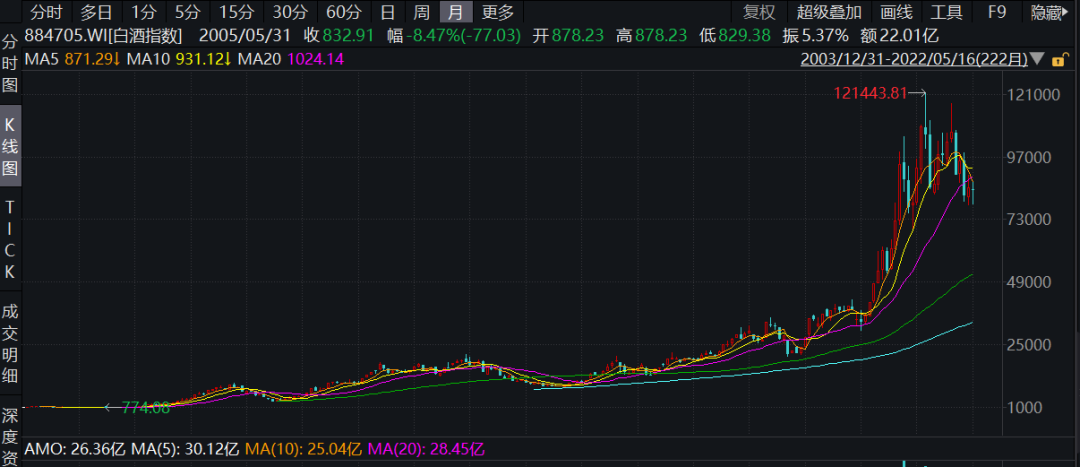Switch chart to 15分 period

[236, 12]
